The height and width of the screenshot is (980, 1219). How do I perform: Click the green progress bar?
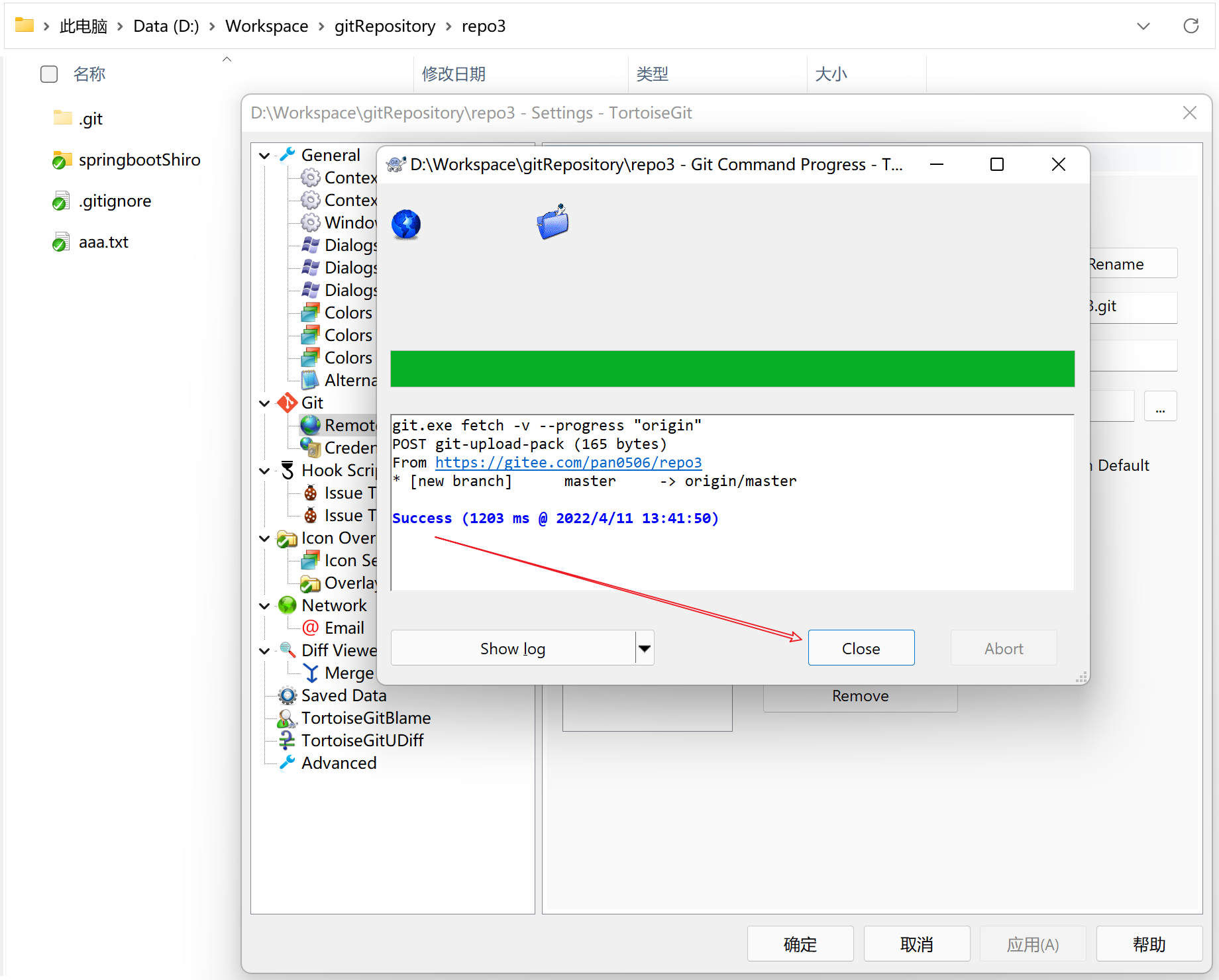(x=732, y=369)
